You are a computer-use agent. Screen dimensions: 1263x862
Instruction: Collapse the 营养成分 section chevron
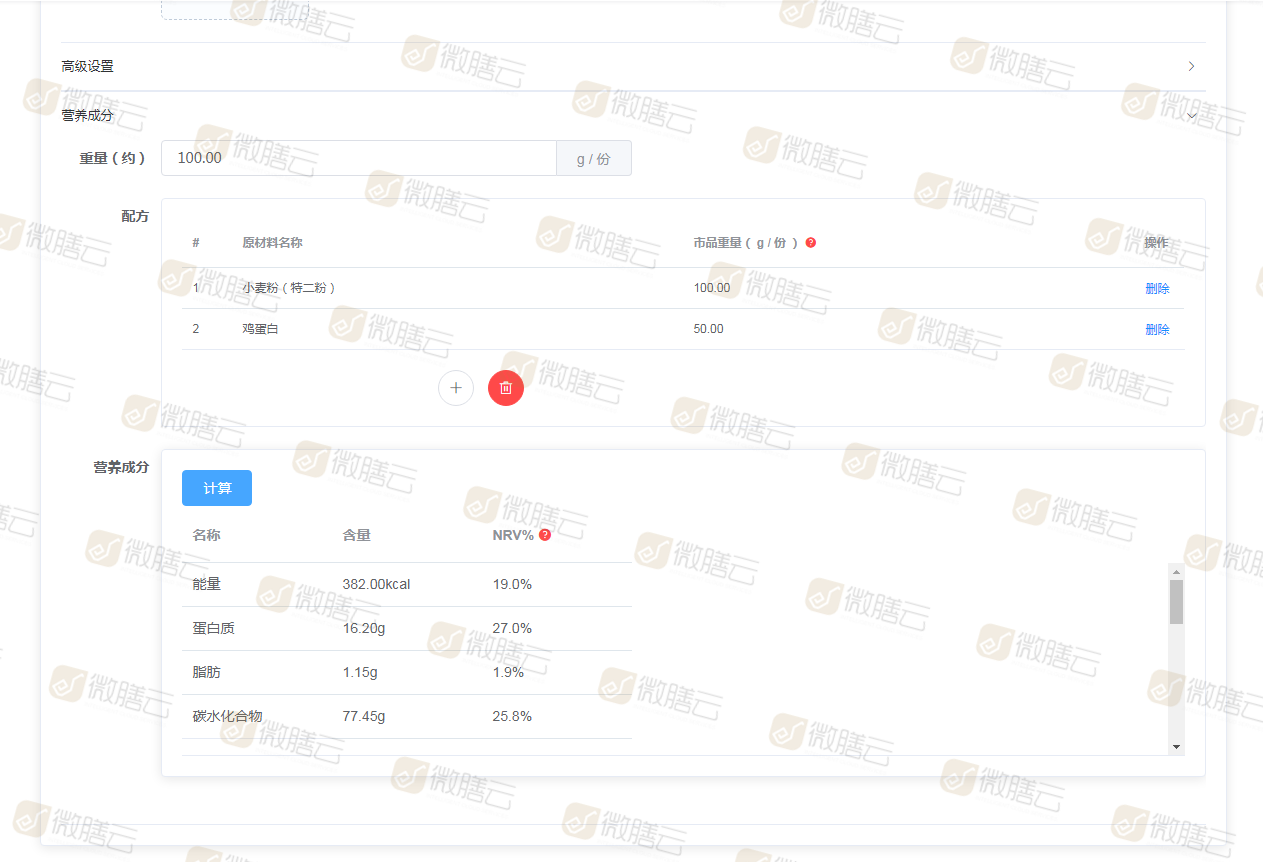click(x=1191, y=116)
